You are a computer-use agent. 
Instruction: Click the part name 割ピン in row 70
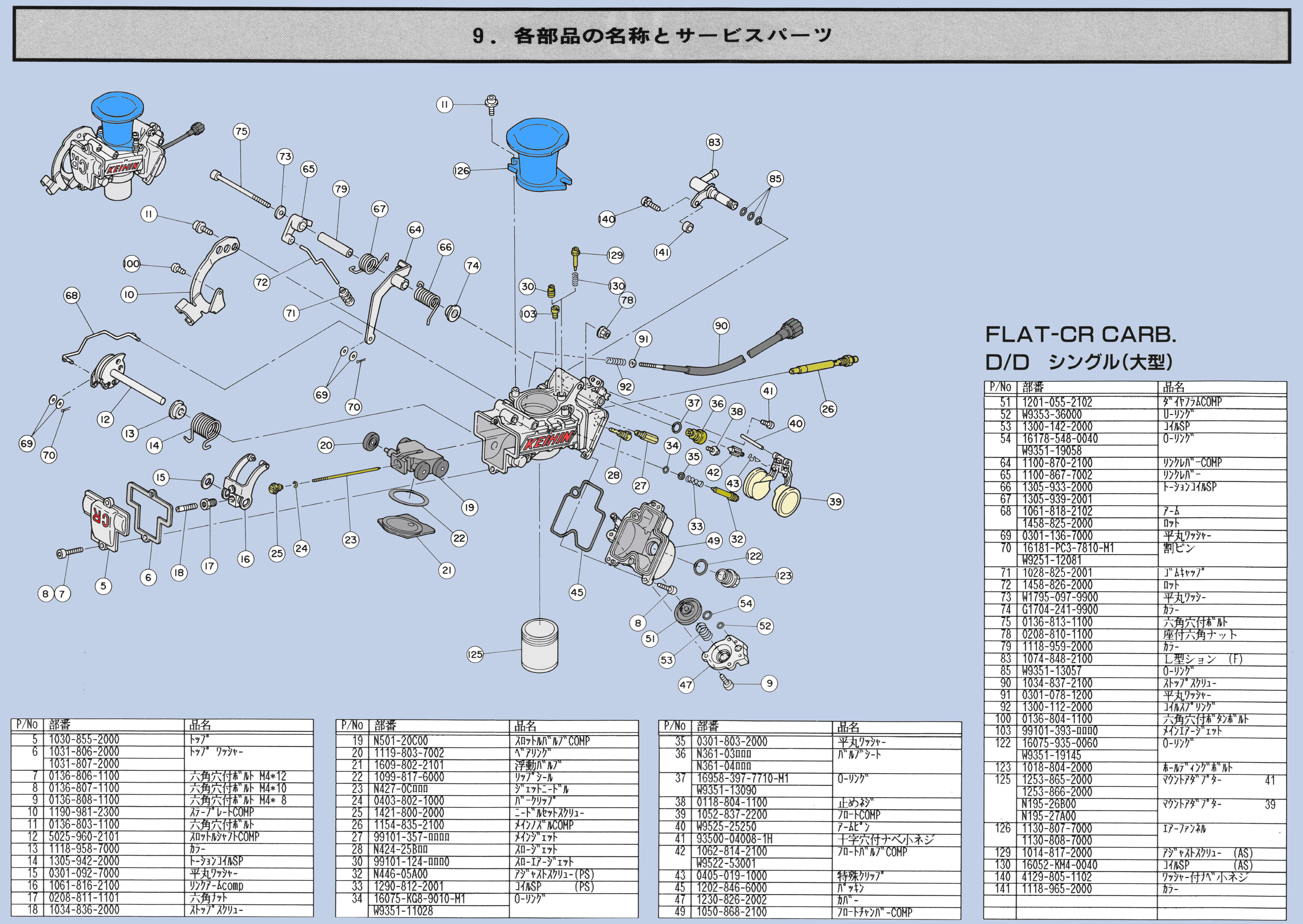coord(1178,548)
